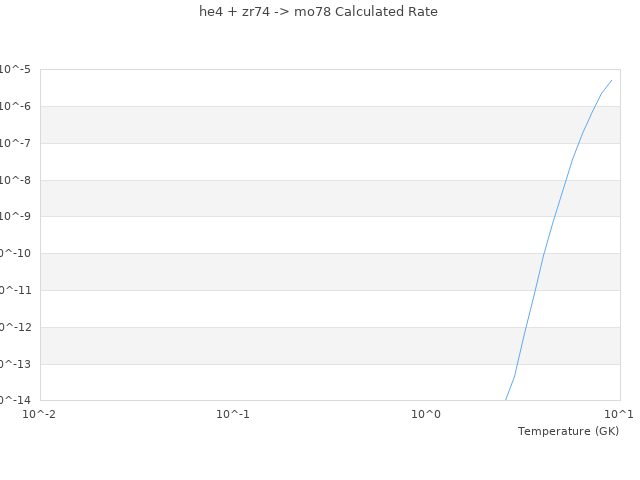Click the 10^-1 x-axis tick label

click(x=233, y=414)
